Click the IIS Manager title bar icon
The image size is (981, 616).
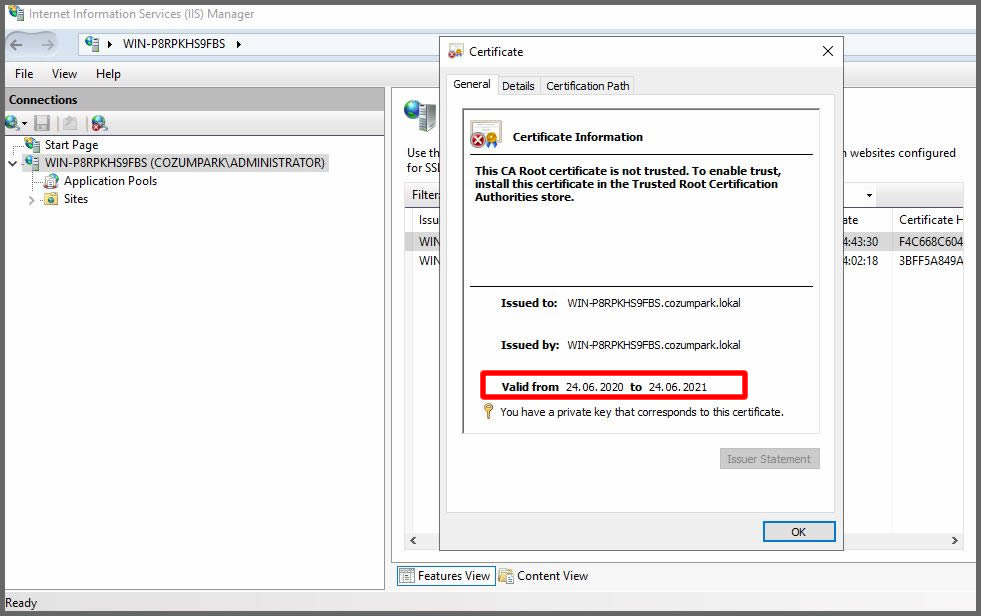pos(16,13)
